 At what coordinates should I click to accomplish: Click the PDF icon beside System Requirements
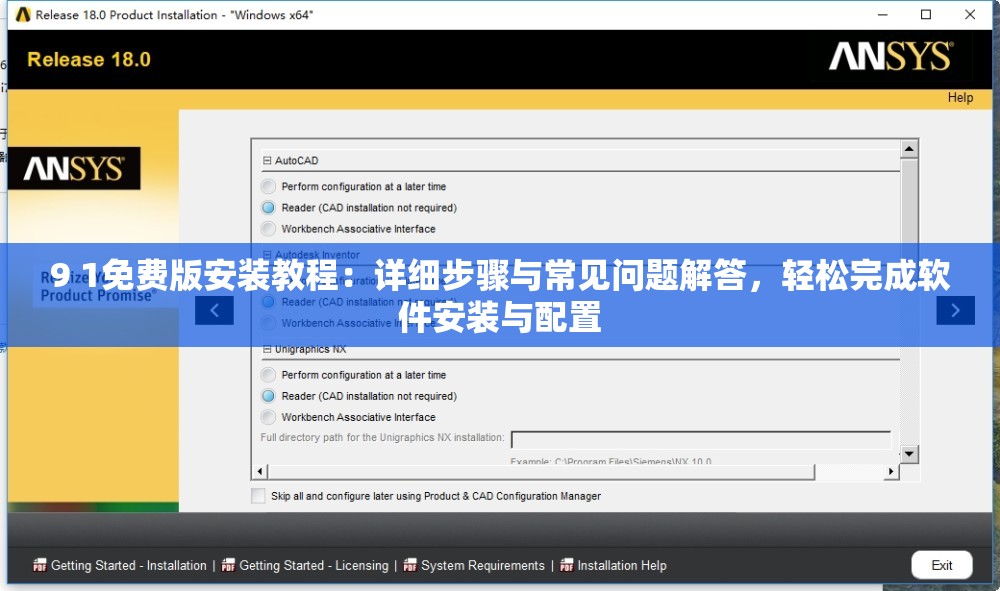(410, 565)
